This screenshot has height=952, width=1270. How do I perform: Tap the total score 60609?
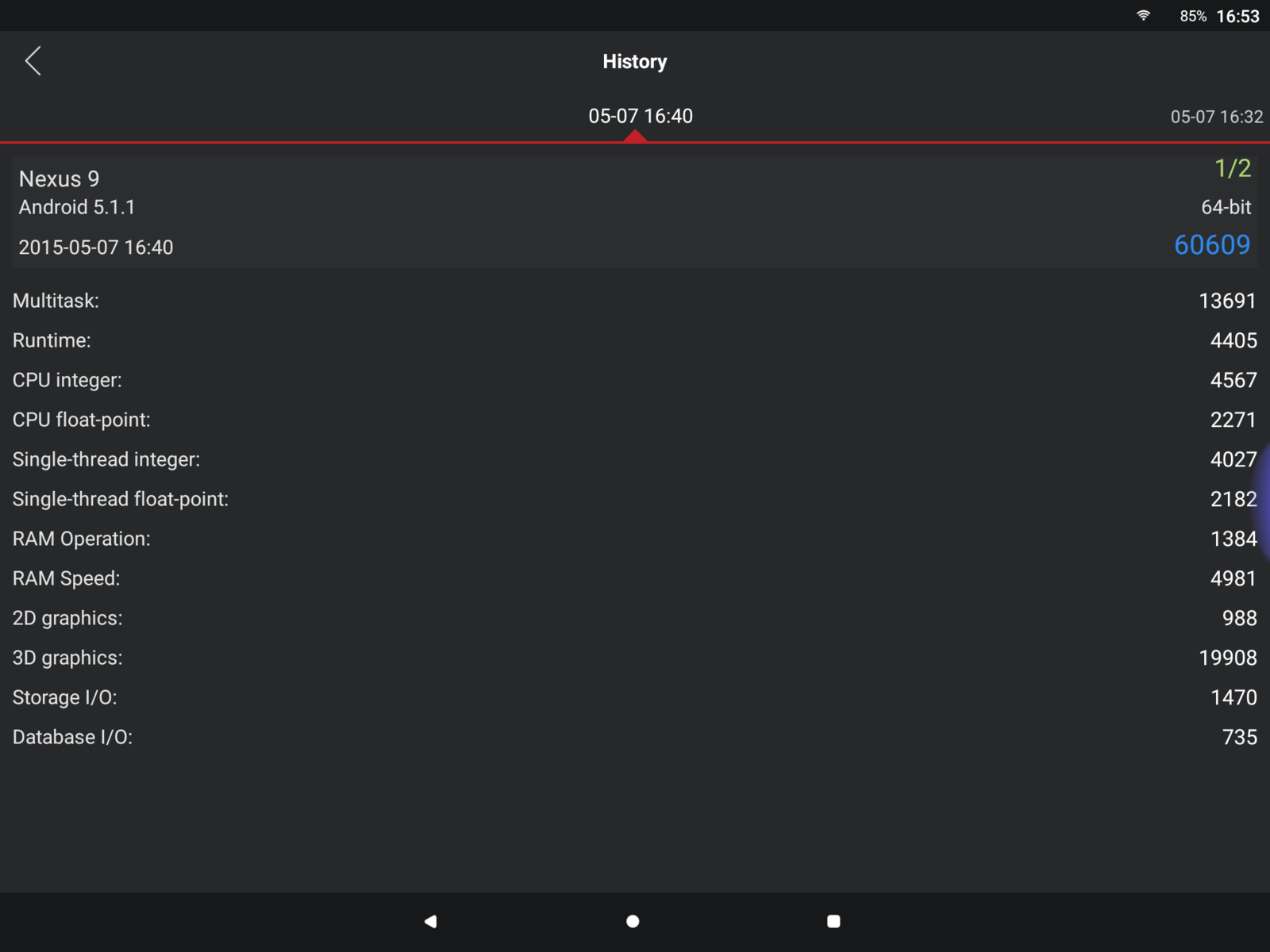point(1211,245)
